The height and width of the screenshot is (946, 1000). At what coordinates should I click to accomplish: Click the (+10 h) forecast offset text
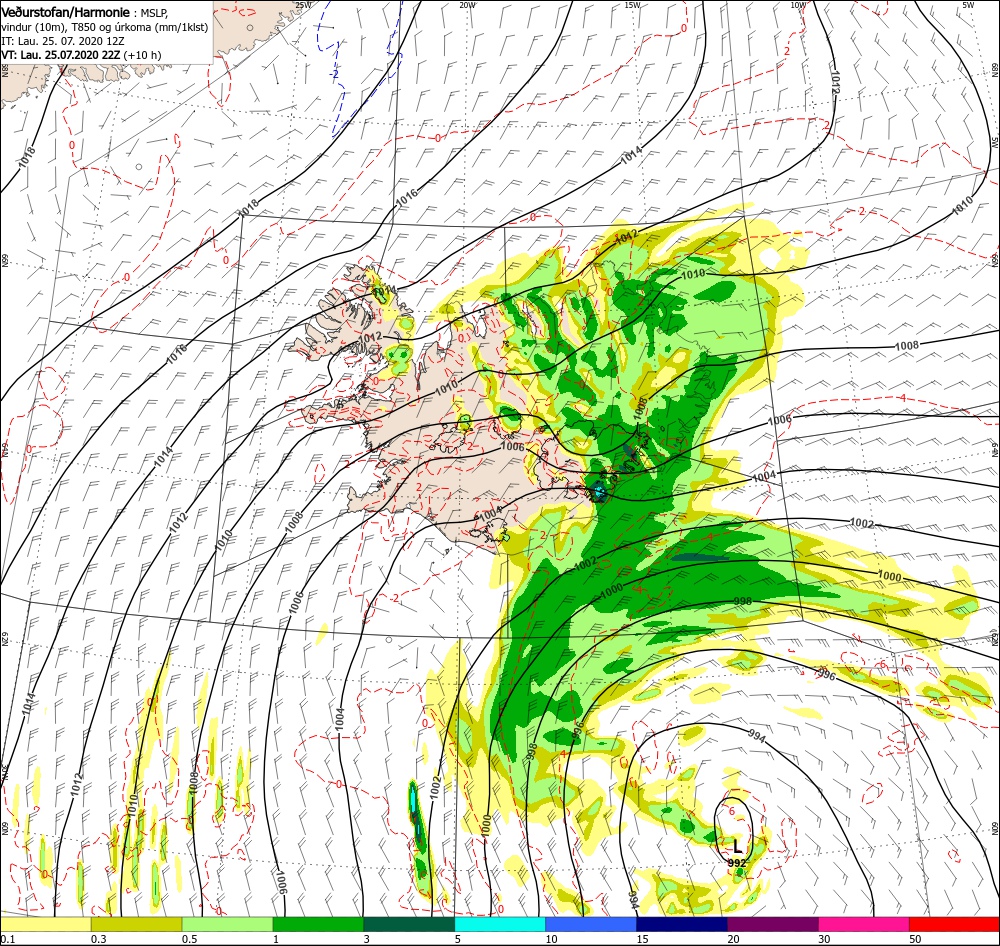point(142,55)
